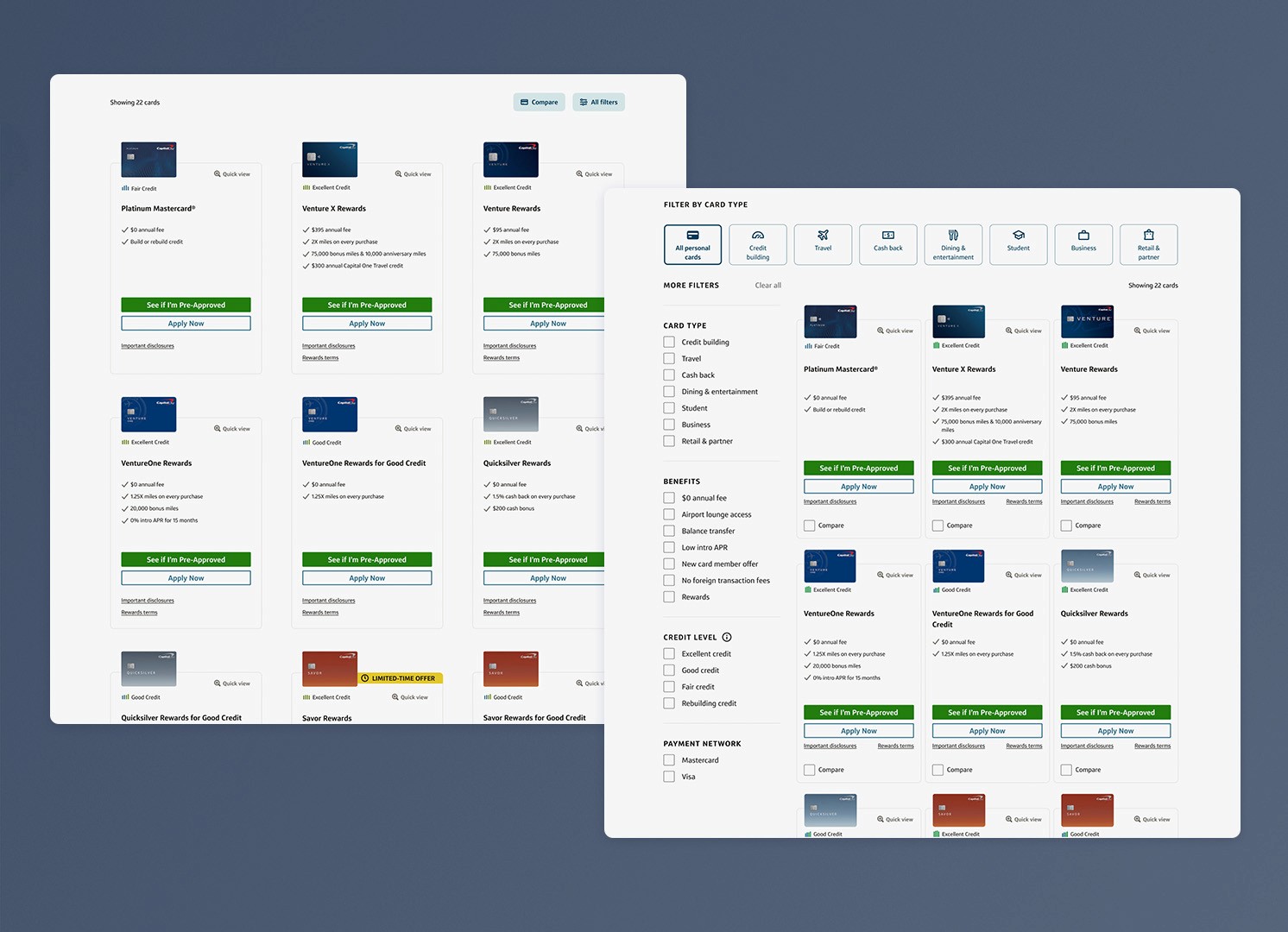The height and width of the screenshot is (932, 1288).
Task: Click See if I'm Pre-Approved for VentureOne Rewards, front window
Action: point(859,712)
